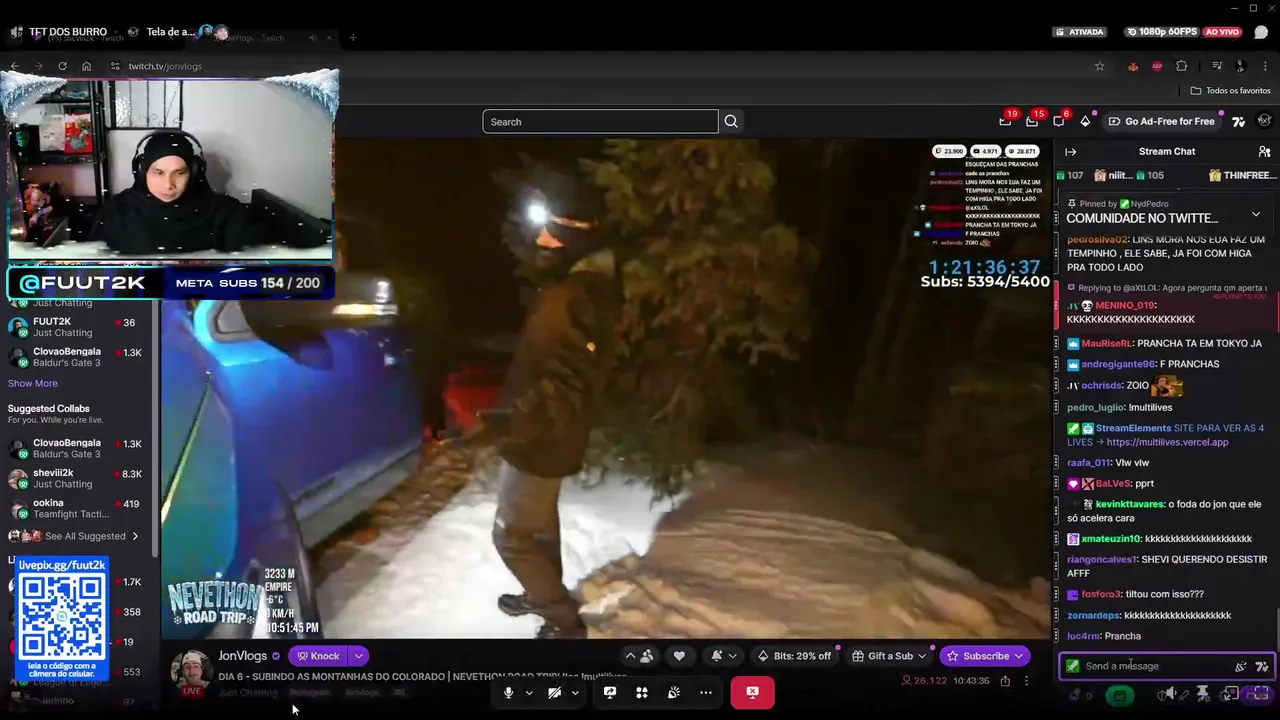Toggle the crossed-out camera in the call toolbar
This screenshot has height=720, width=1280.
(x=554, y=692)
